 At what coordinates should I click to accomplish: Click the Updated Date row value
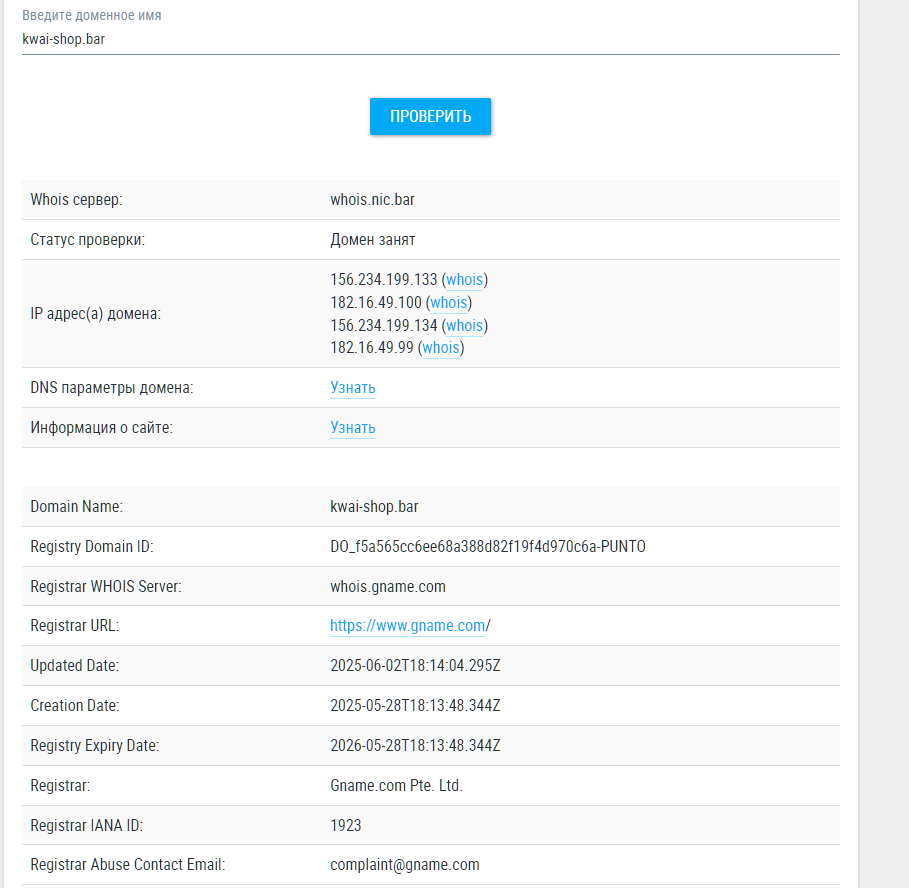point(416,665)
